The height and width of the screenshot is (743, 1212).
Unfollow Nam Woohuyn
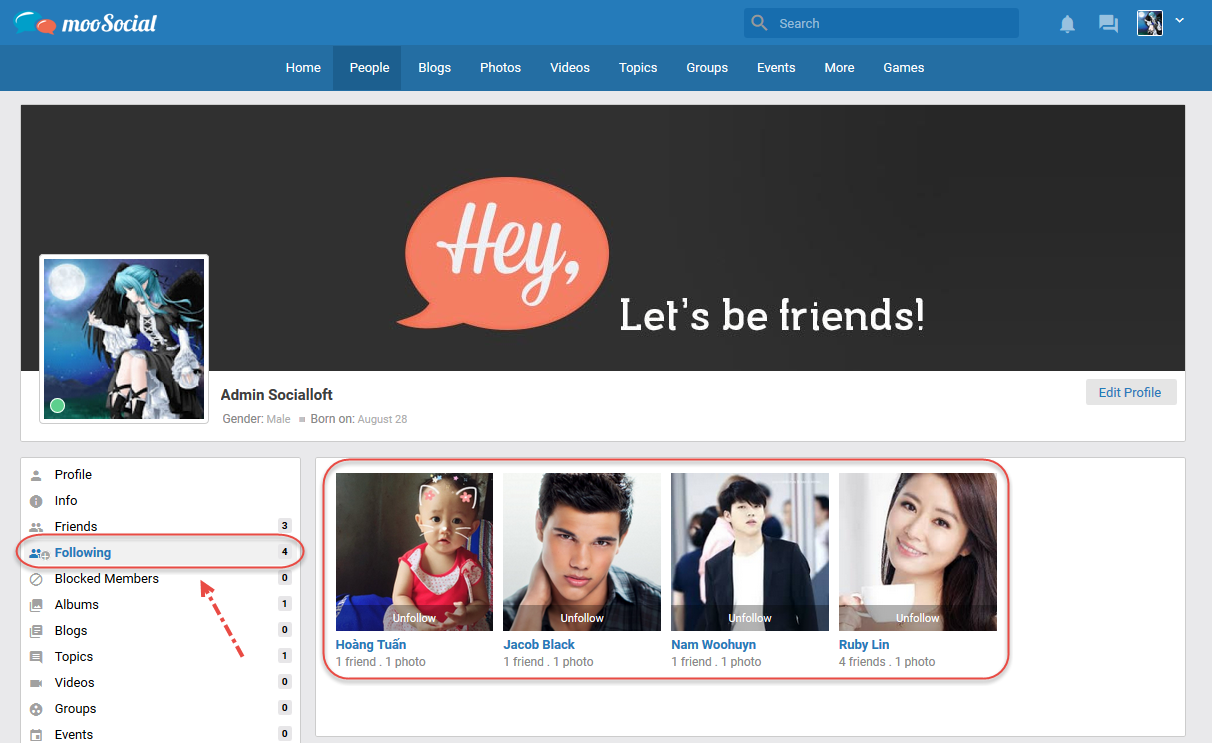[x=750, y=618]
